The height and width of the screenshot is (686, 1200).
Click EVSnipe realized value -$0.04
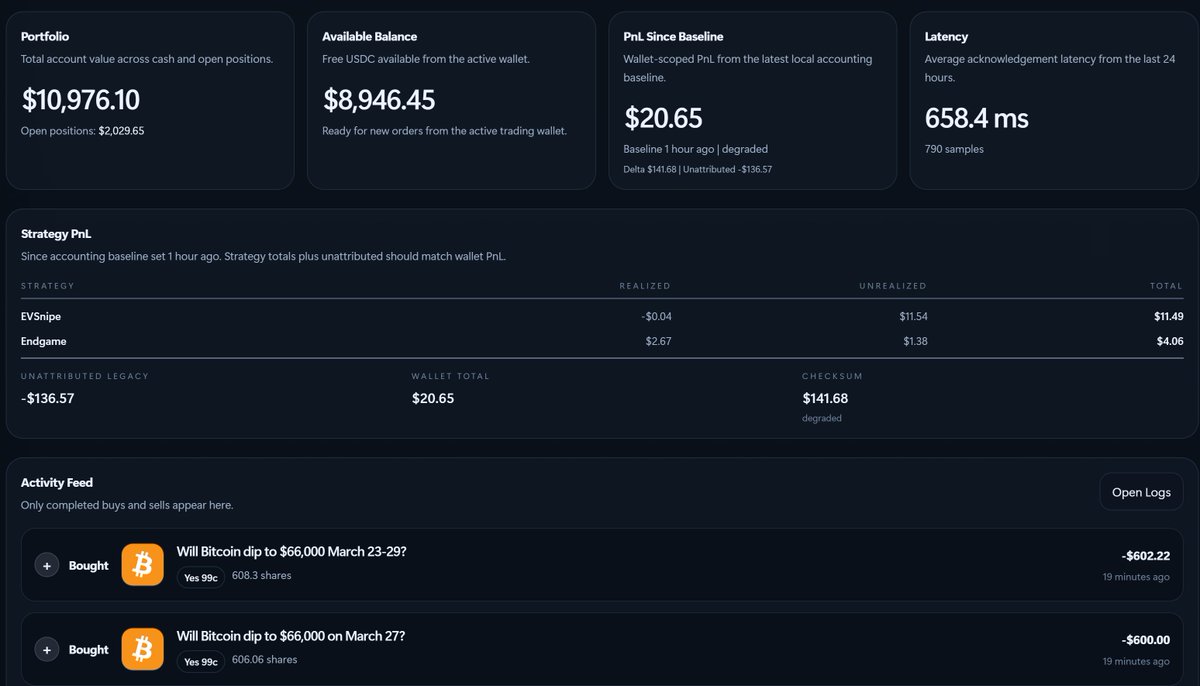[657, 316]
